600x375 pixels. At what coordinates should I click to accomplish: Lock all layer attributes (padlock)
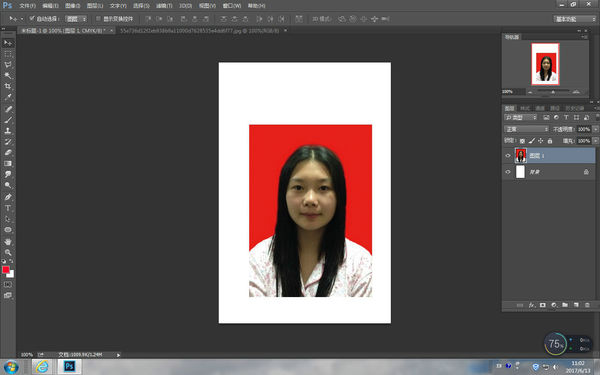[550, 141]
